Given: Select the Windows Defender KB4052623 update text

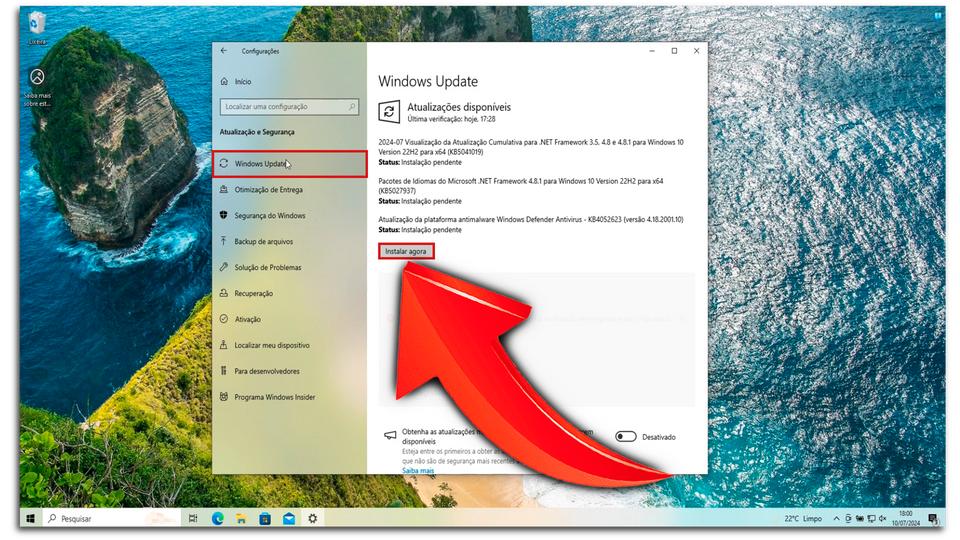Looking at the screenshot, I should pos(531,219).
